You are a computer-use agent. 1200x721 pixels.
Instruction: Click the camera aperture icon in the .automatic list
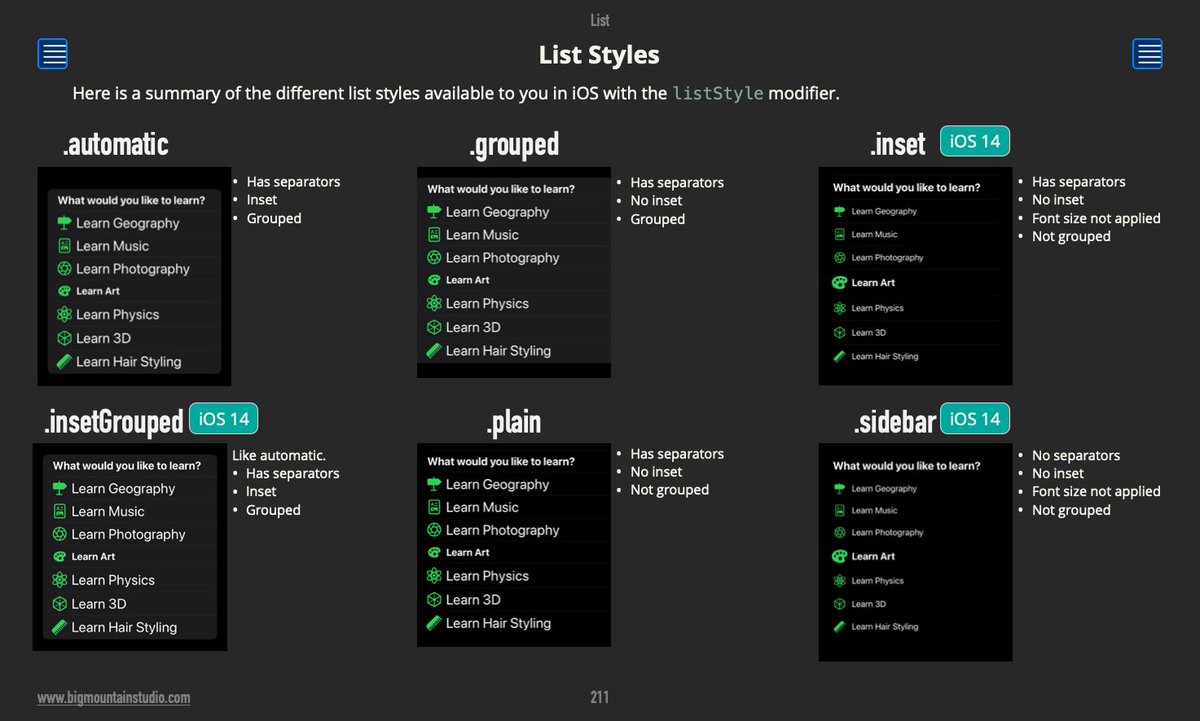point(65,269)
